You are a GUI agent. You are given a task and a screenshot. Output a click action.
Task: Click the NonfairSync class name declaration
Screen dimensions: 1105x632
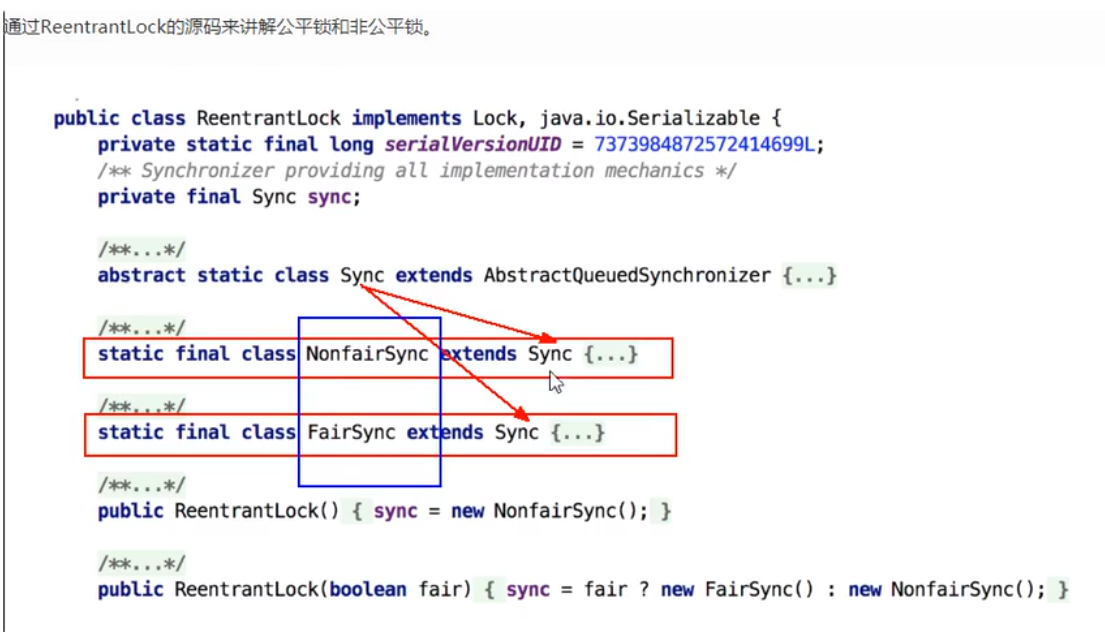click(366, 354)
